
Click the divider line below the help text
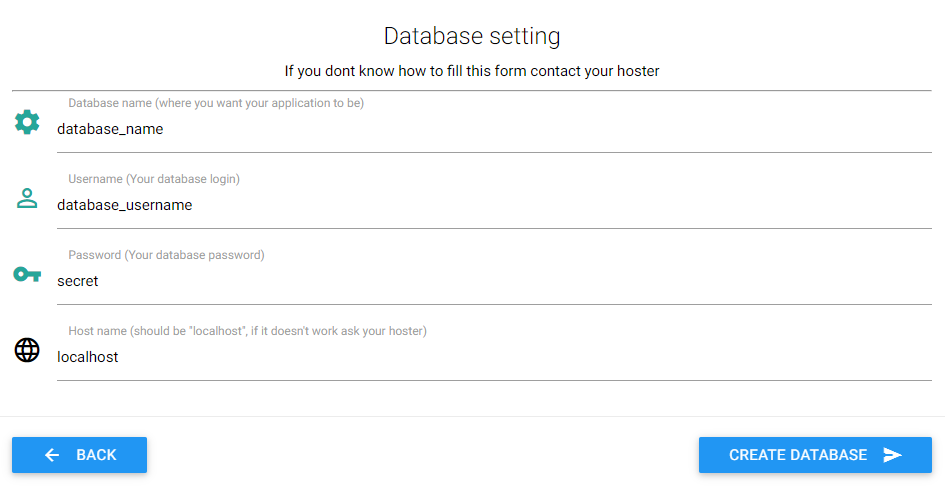pyautogui.click(x=472, y=90)
